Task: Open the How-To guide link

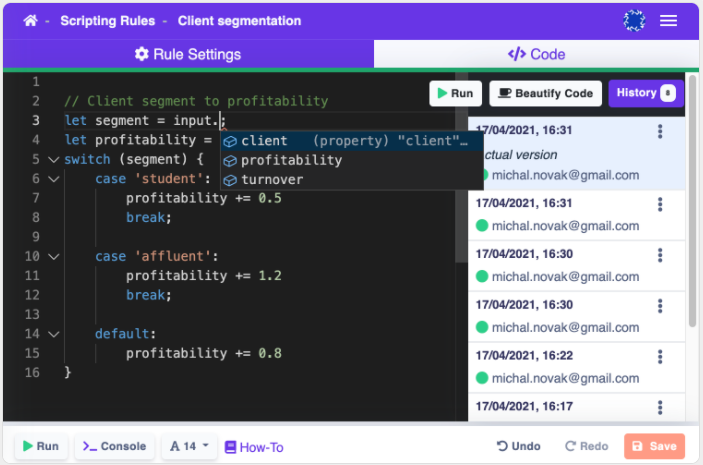Action: click(x=254, y=447)
